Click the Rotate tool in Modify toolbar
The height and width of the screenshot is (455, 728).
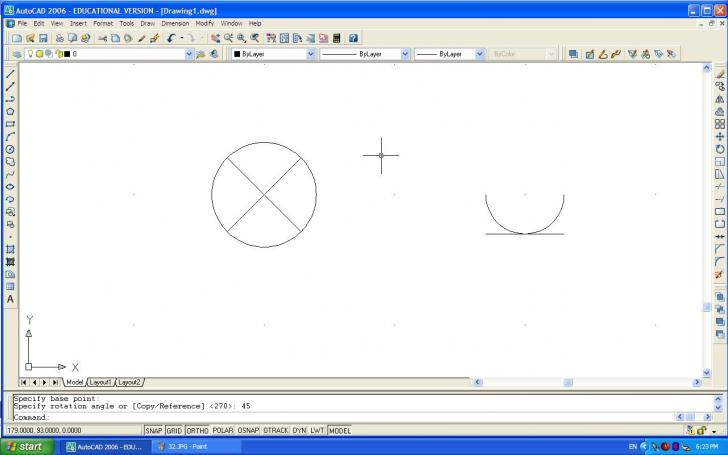pos(720,149)
